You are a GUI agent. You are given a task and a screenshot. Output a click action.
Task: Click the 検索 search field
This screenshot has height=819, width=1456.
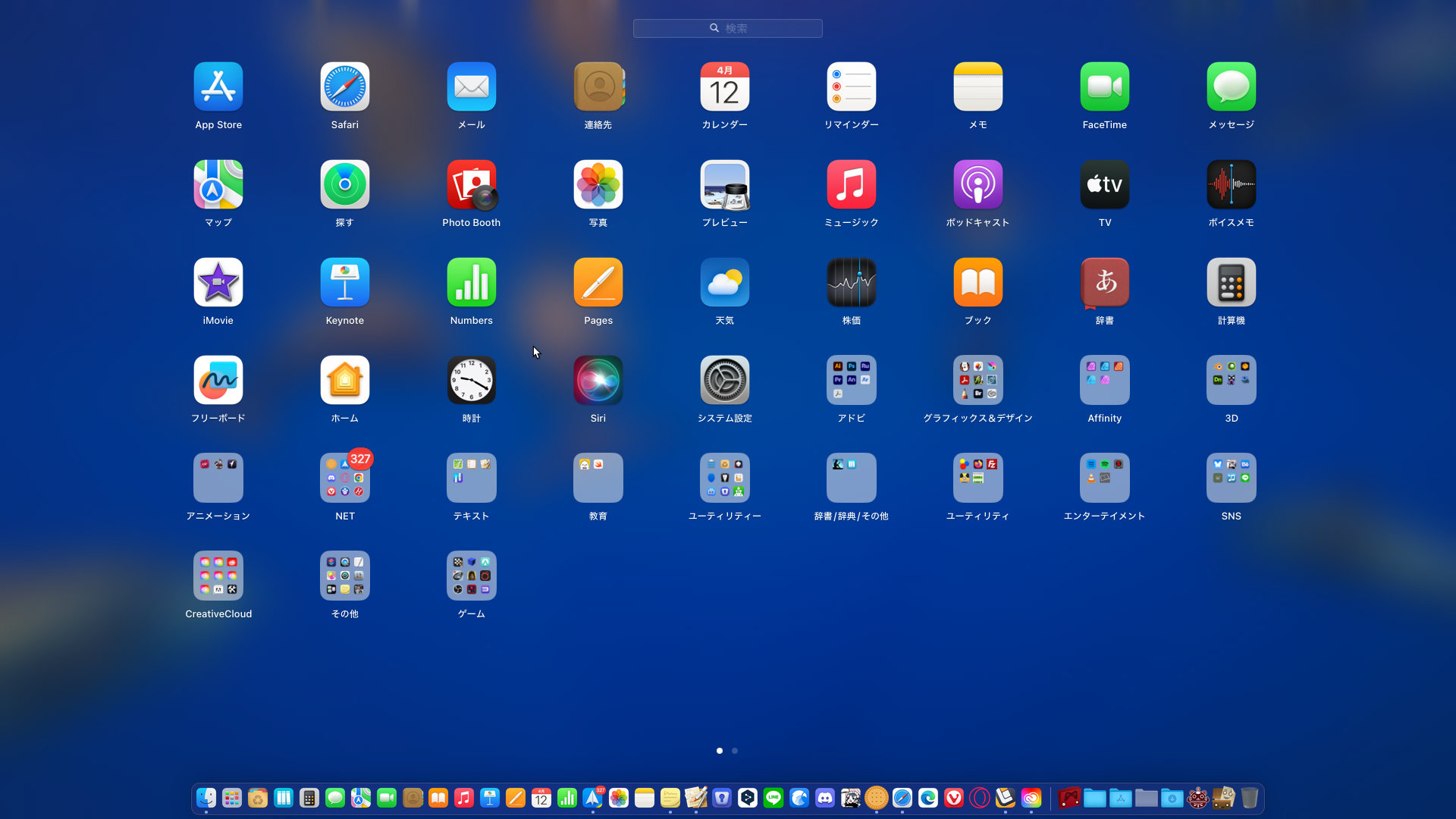click(x=728, y=28)
